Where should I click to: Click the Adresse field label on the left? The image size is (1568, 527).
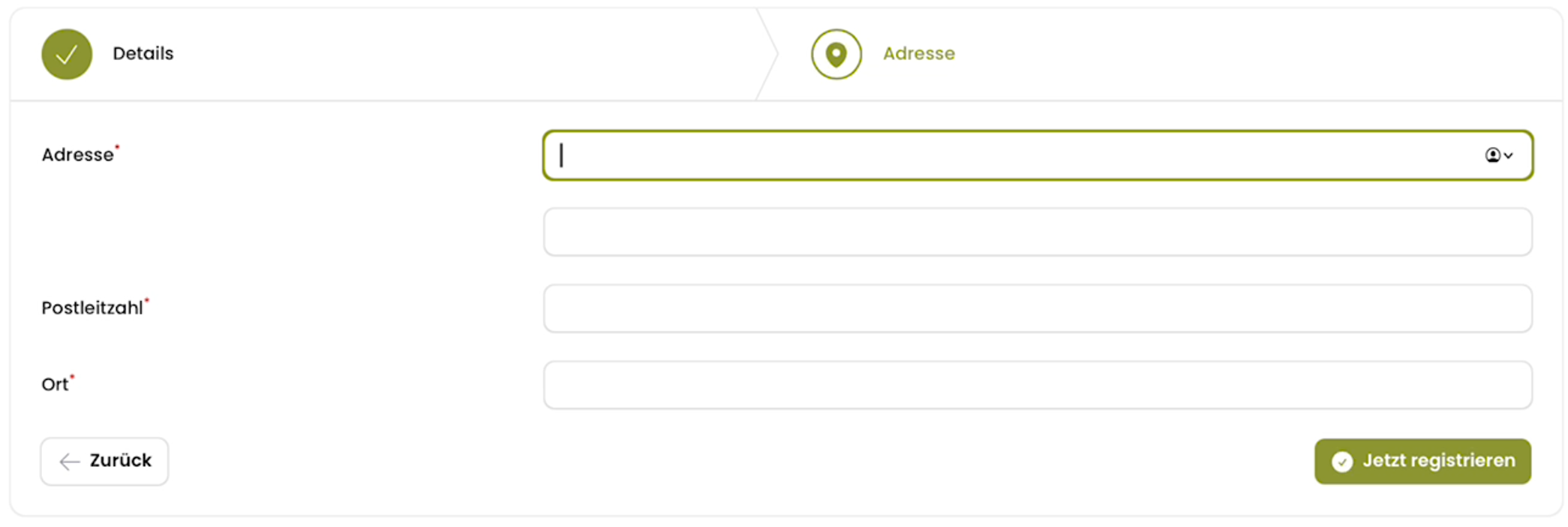(77, 155)
